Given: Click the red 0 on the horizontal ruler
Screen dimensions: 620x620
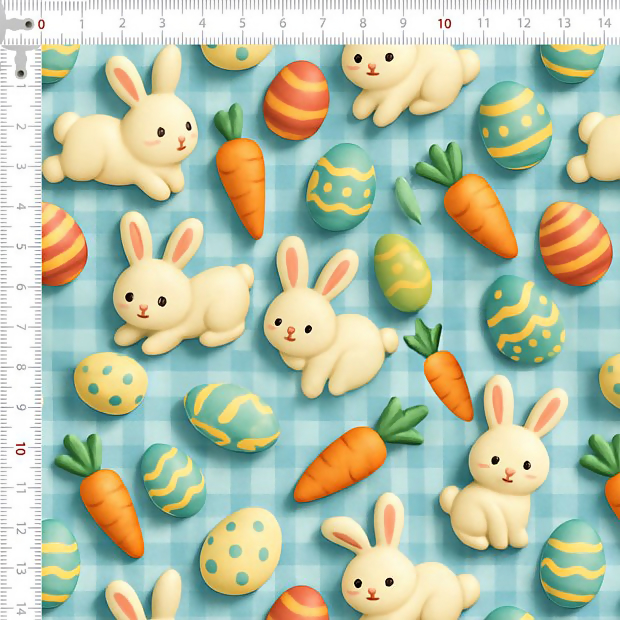Looking at the screenshot, I should [41, 23].
